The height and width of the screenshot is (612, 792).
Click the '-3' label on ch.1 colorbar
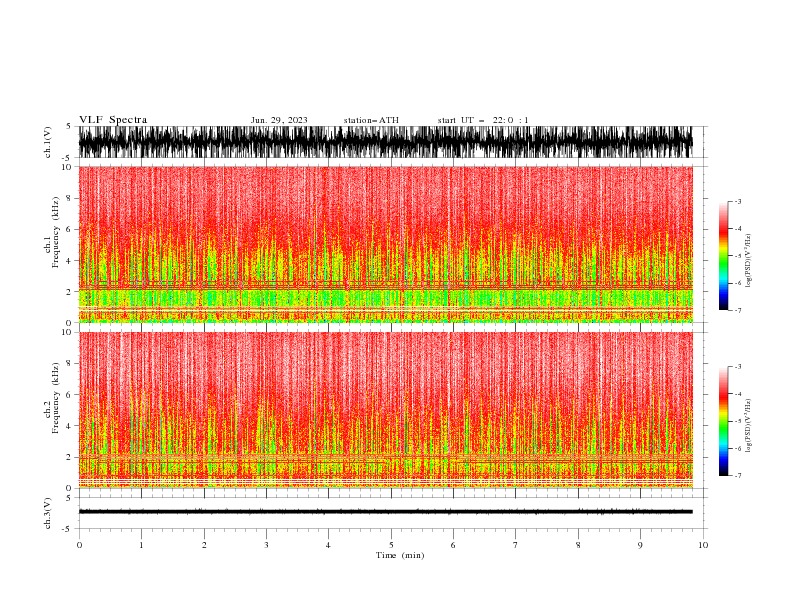coord(737,201)
